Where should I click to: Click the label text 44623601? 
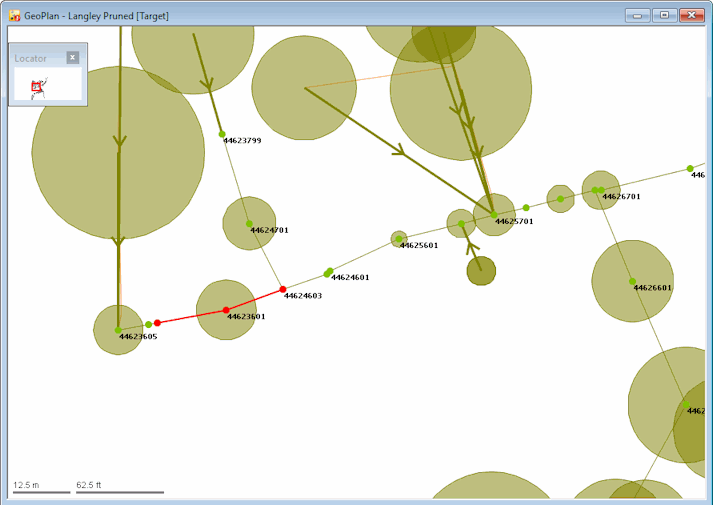tap(246, 316)
